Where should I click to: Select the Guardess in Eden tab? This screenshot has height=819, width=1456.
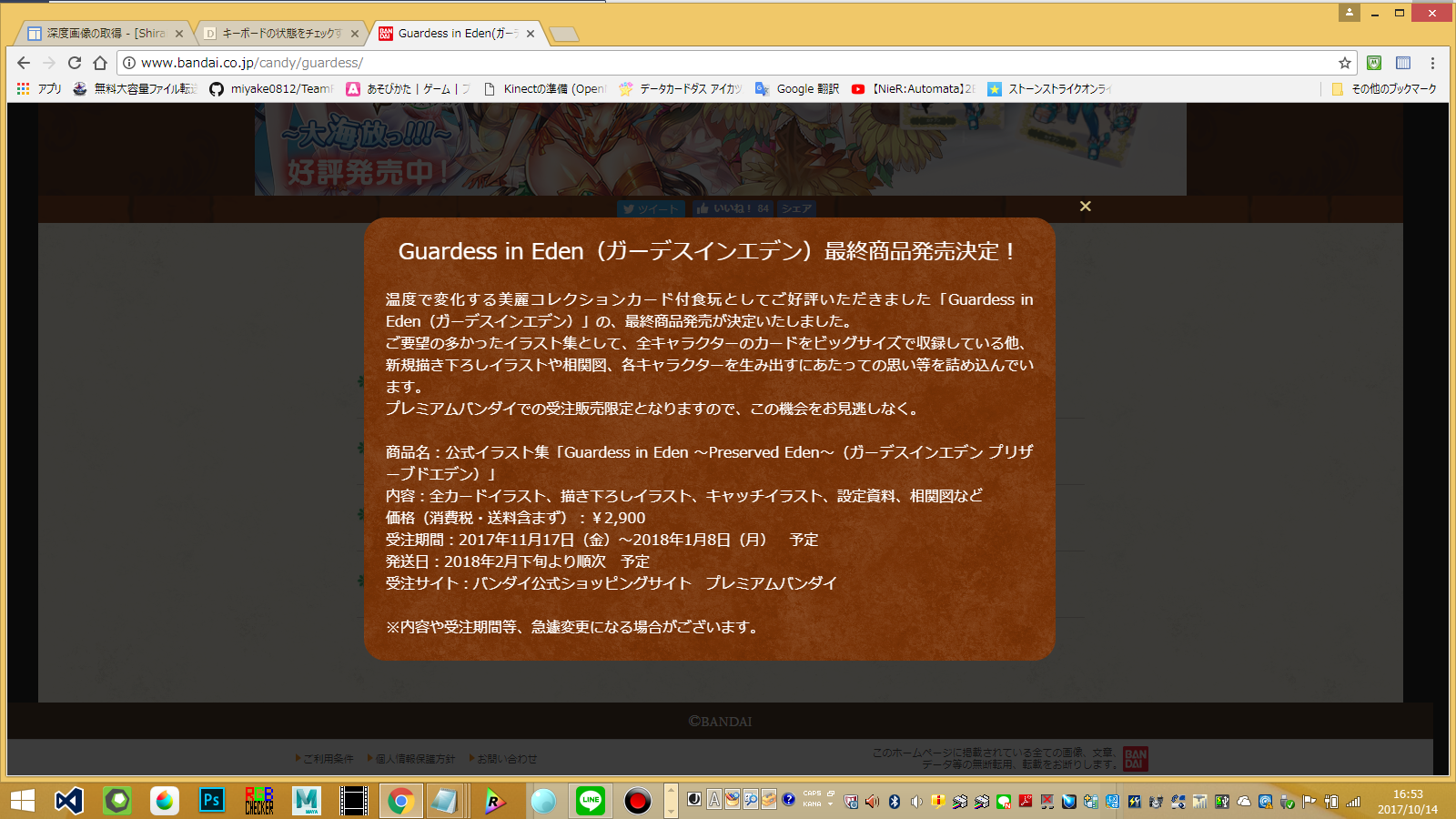458,33
